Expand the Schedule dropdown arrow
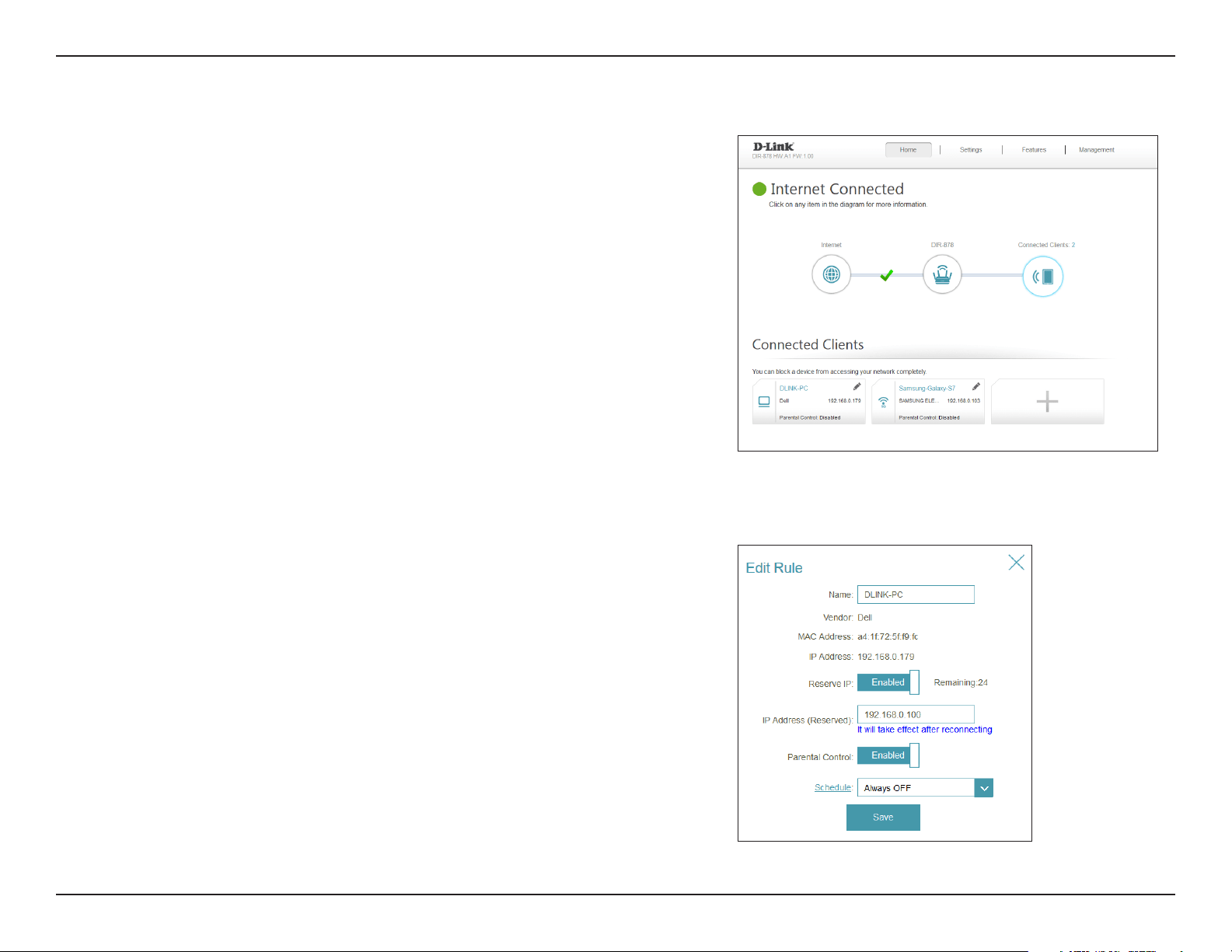The image size is (1232, 952). [x=984, y=788]
